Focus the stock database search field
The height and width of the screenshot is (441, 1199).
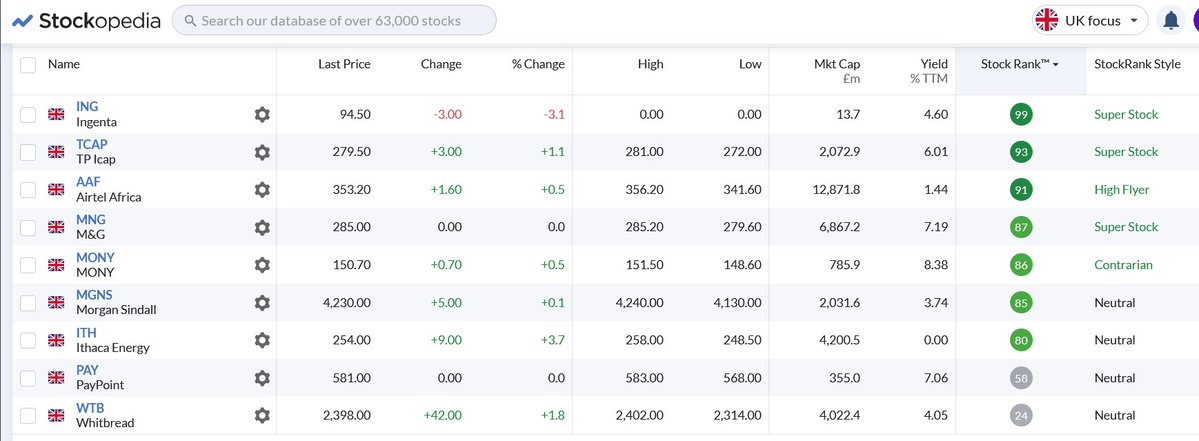pyautogui.click(x=334, y=21)
